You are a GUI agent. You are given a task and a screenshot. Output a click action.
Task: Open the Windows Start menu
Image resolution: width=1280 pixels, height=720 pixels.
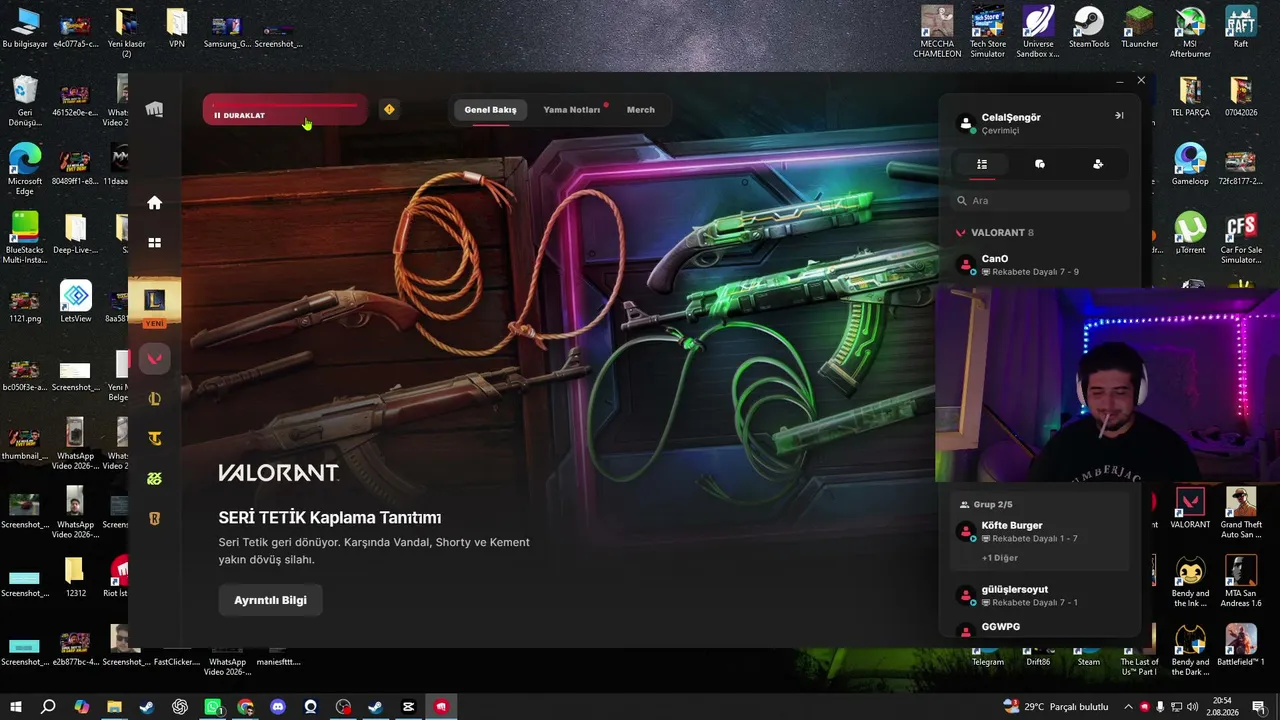point(15,707)
